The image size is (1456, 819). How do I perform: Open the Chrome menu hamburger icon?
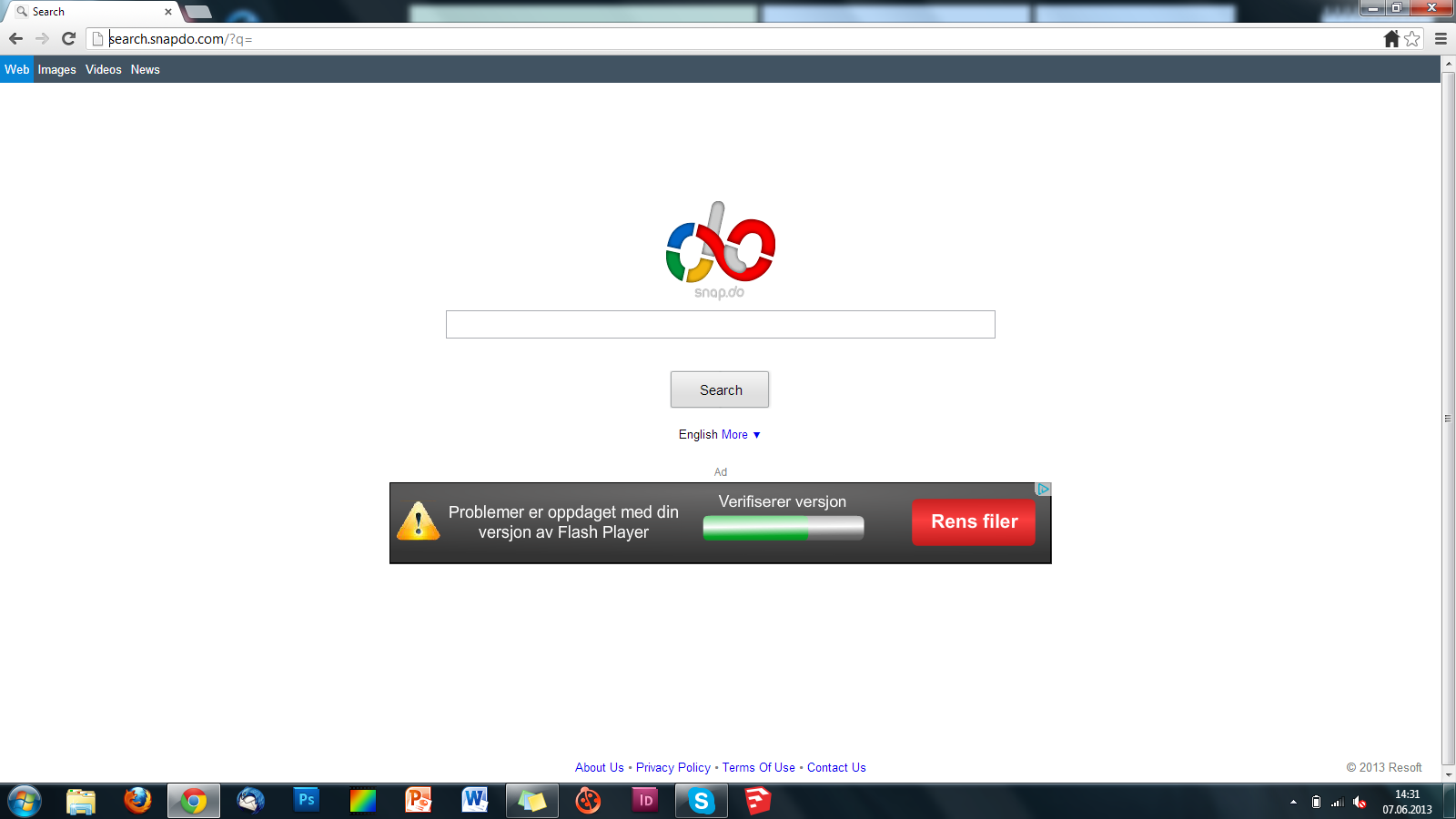tap(1441, 38)
